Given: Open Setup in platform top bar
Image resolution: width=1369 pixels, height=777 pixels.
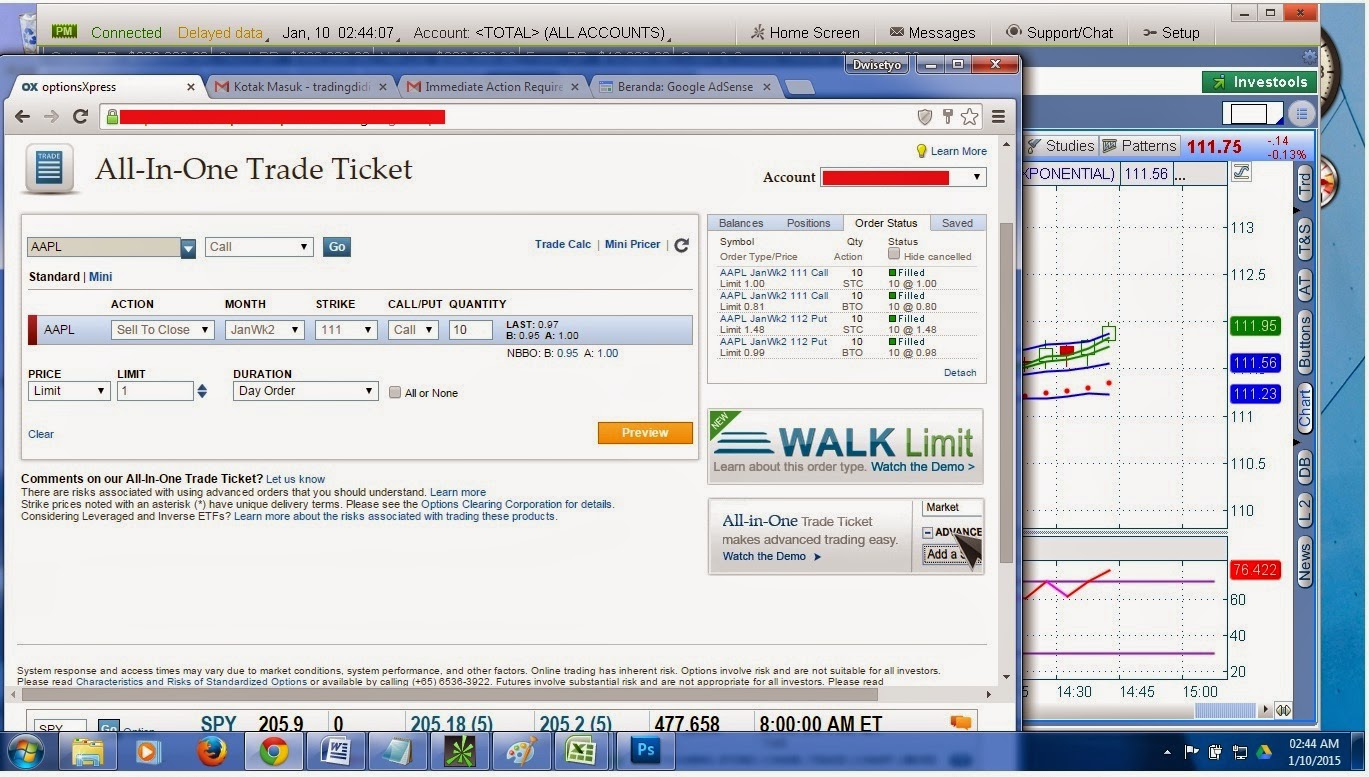Looking at the screenshot, I should click(1170, 32).
